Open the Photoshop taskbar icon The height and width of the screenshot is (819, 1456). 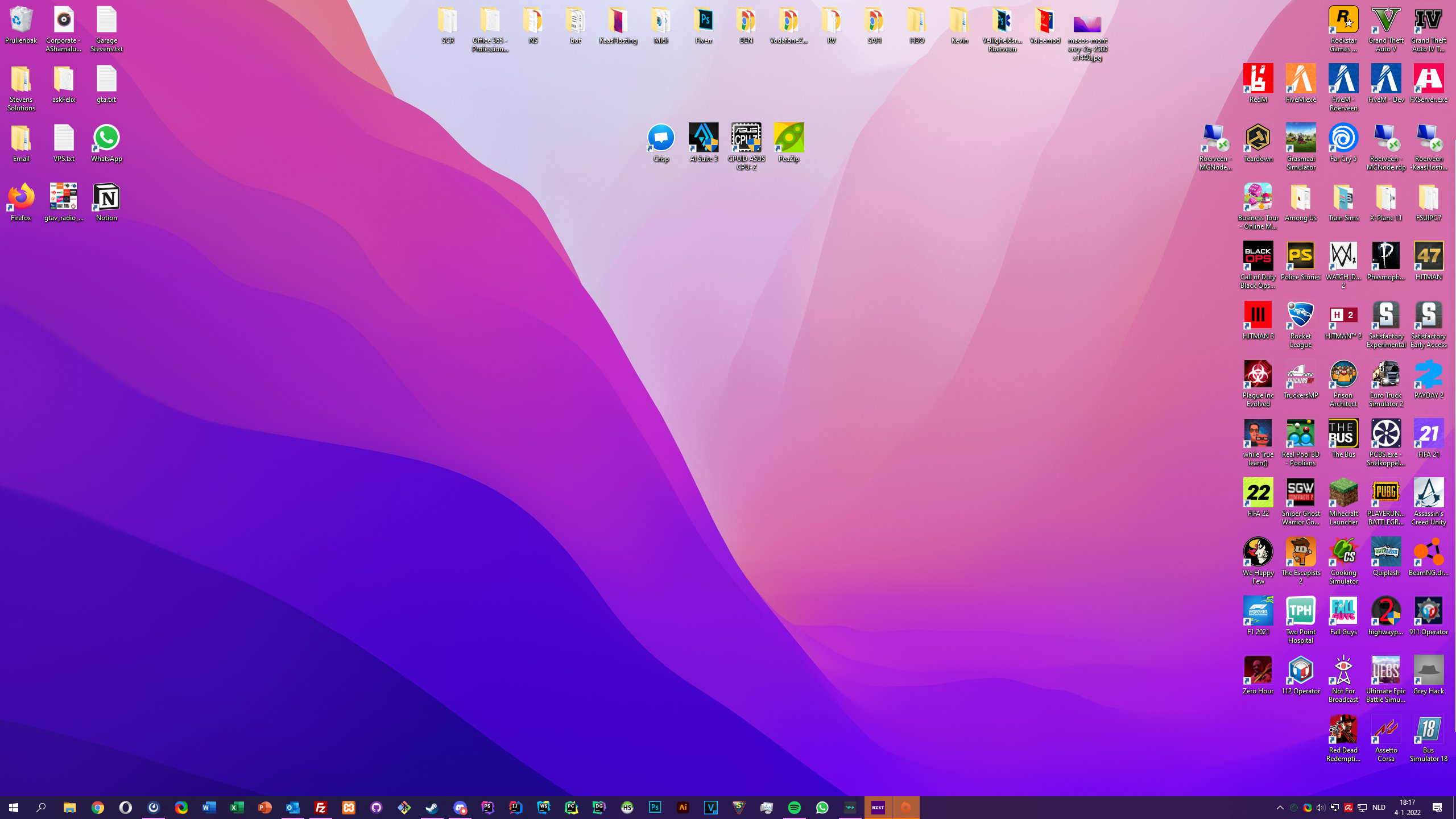655,808
